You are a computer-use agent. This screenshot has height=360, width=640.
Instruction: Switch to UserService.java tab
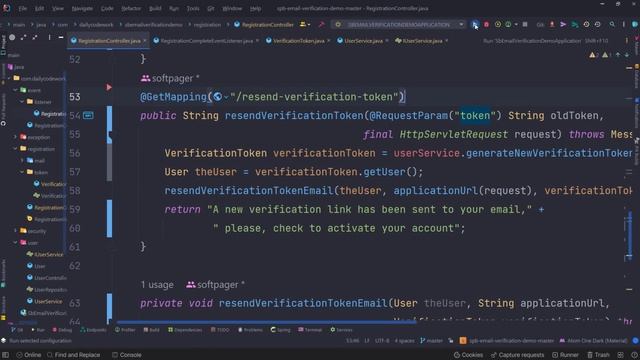click(363, 41)
